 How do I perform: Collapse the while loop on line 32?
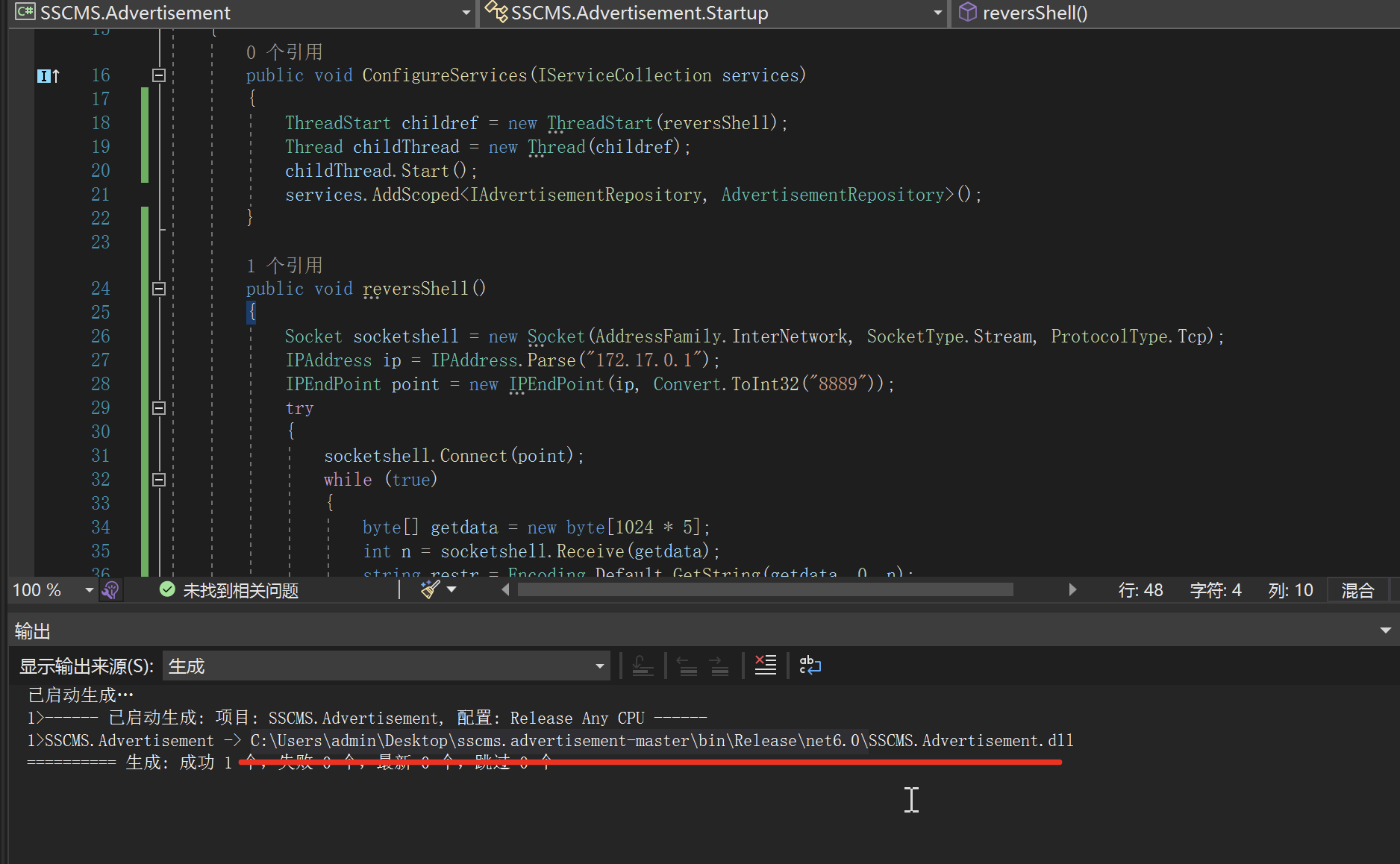click(x=159, y=480)
